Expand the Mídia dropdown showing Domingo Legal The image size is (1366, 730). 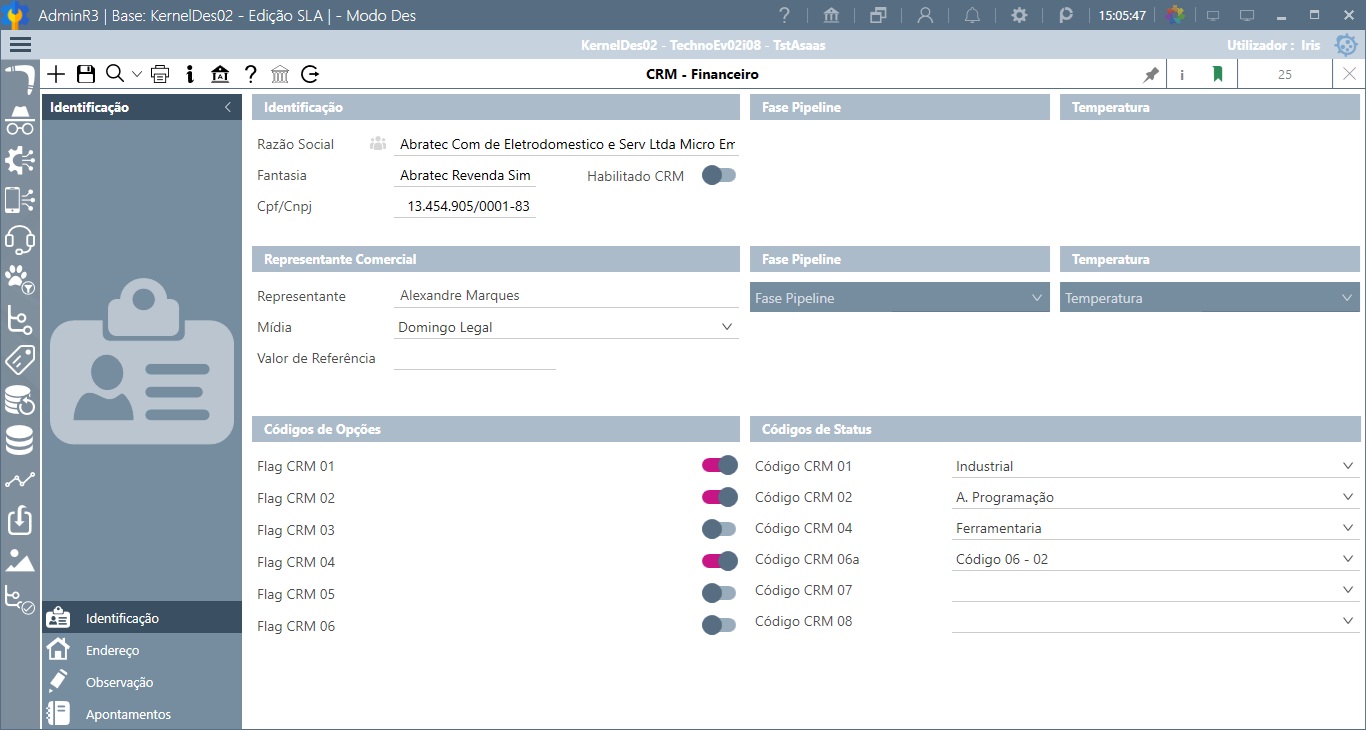click(x=566, y=327)
